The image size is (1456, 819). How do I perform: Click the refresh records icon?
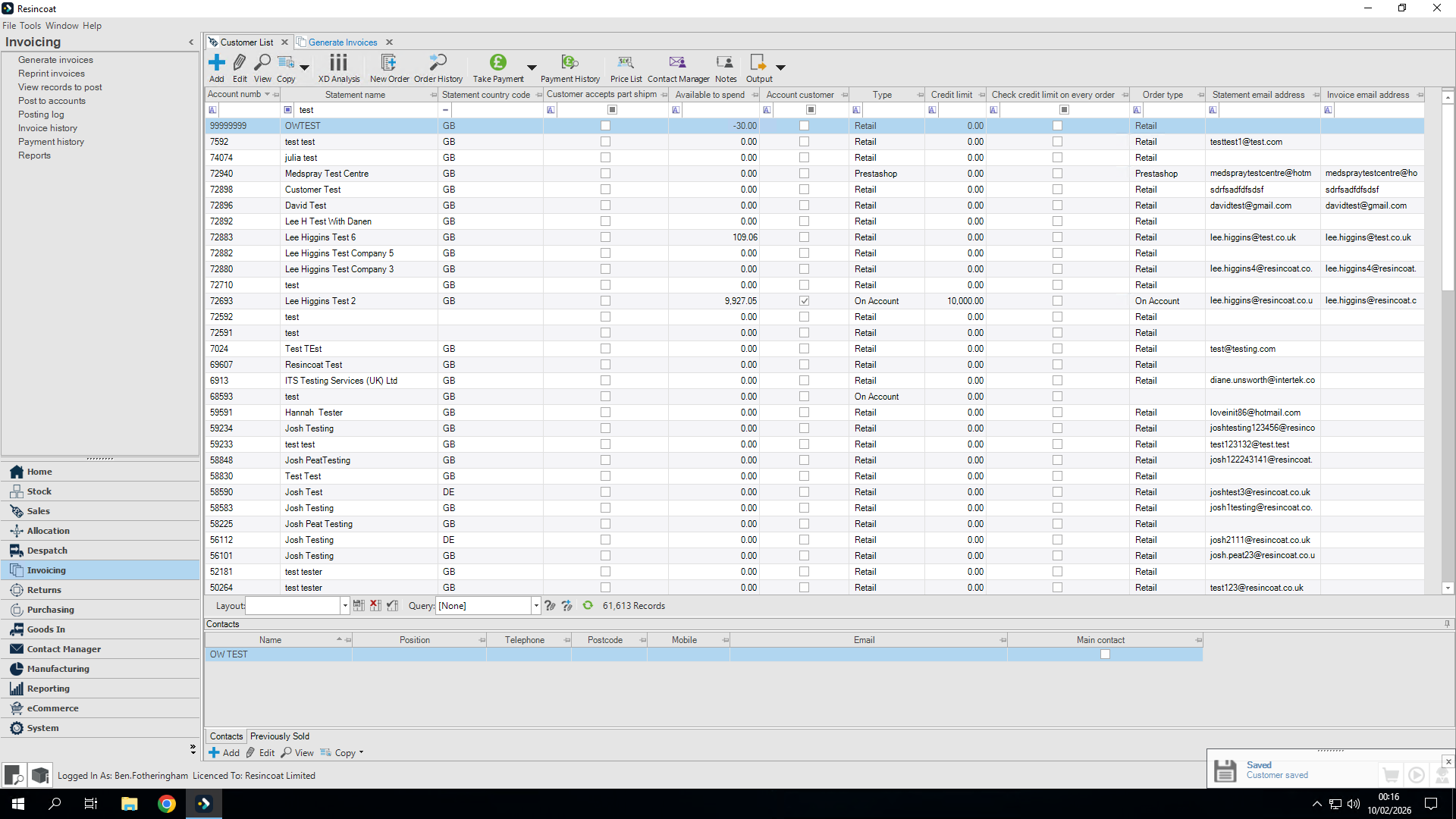[588, 605]
